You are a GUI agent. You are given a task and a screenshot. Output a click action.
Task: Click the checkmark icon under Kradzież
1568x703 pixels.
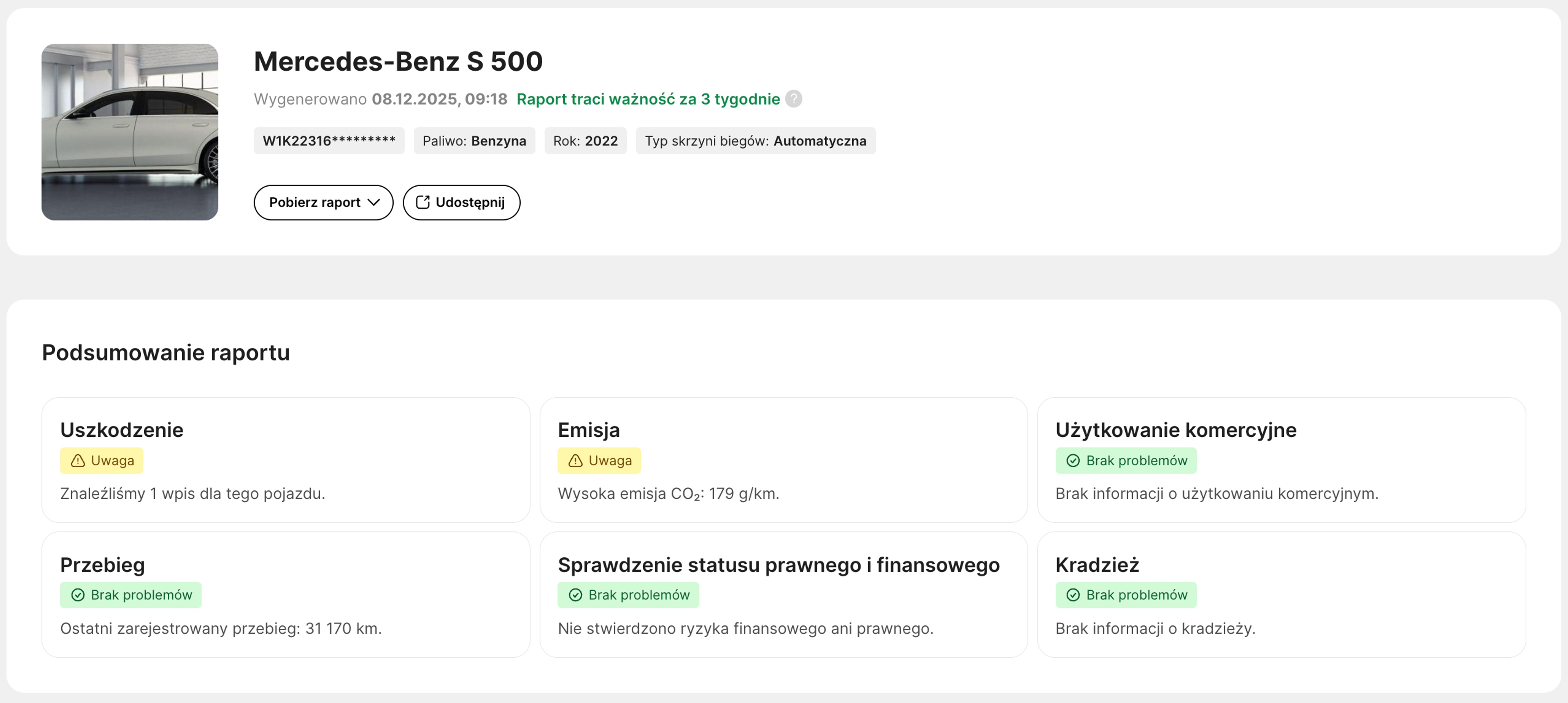(1073, 595)
